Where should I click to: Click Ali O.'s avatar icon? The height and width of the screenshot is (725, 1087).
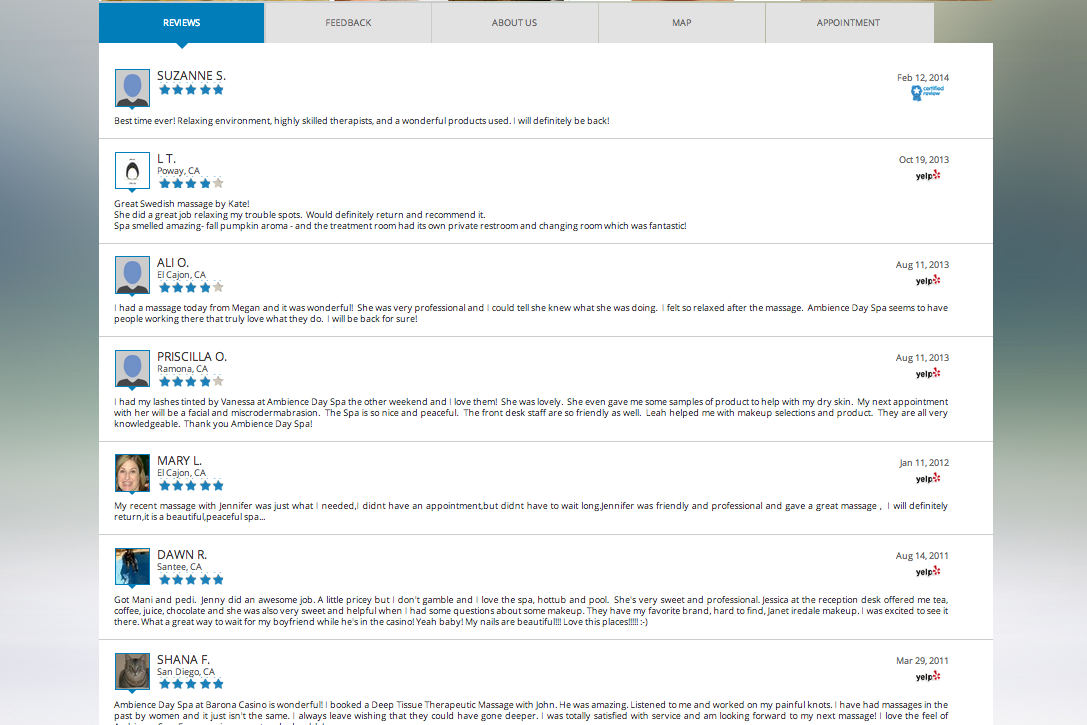[132, 274]
